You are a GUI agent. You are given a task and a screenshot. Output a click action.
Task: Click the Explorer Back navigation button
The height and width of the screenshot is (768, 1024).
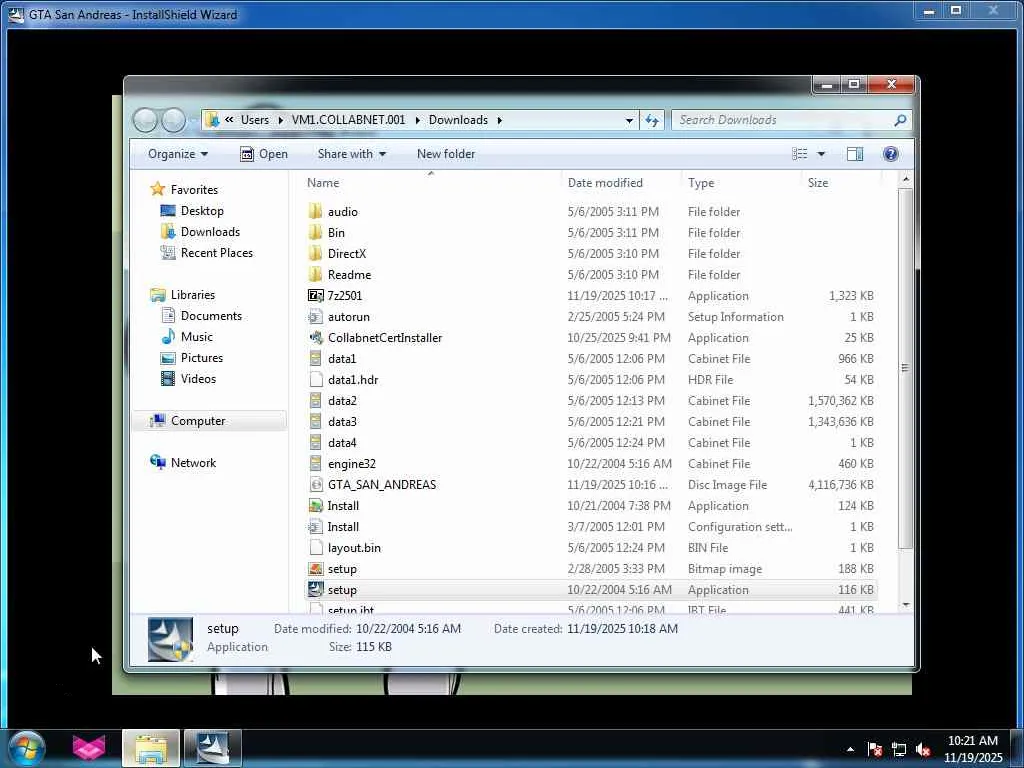145,120
